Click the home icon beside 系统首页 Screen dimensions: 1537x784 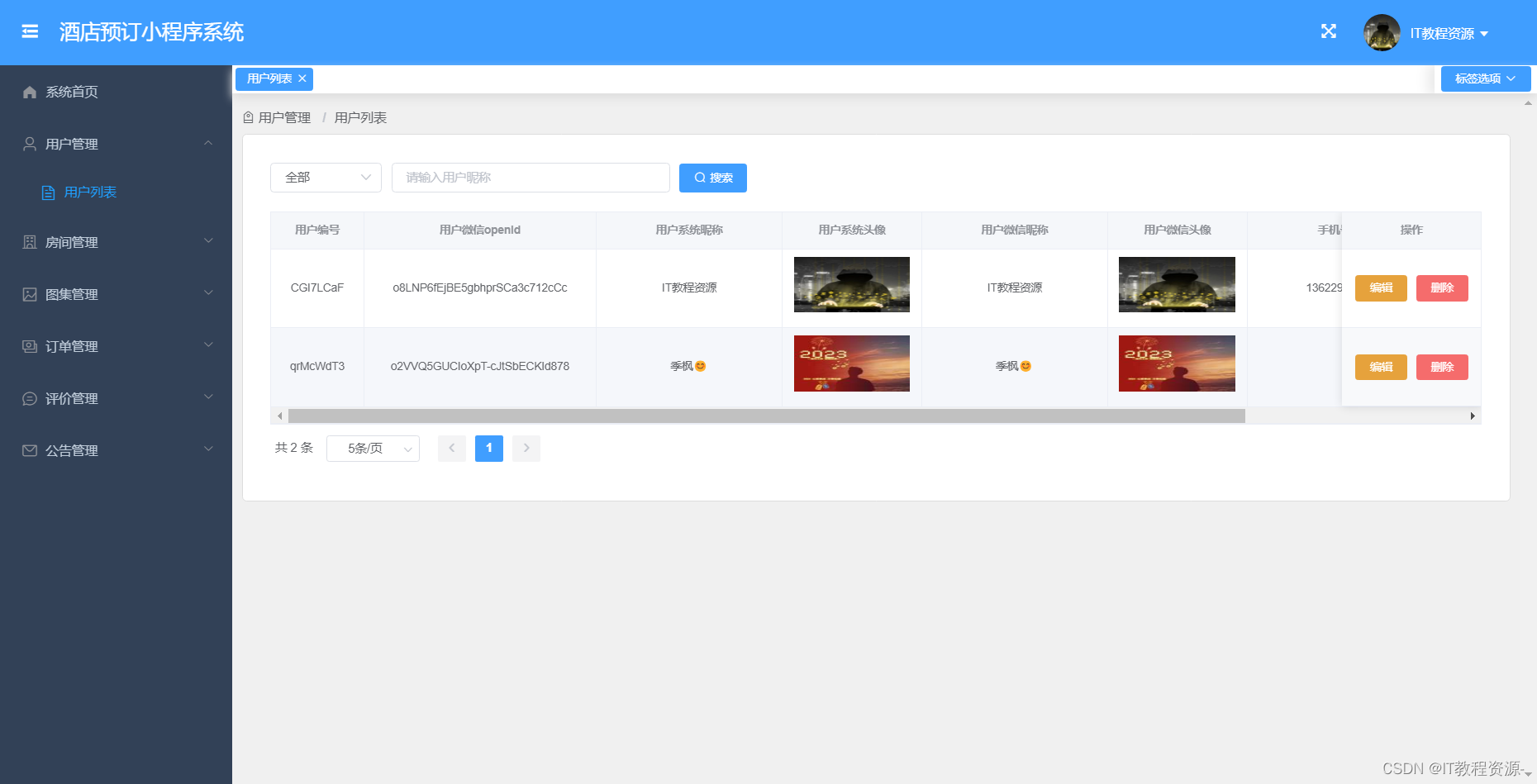click(30, 92)
